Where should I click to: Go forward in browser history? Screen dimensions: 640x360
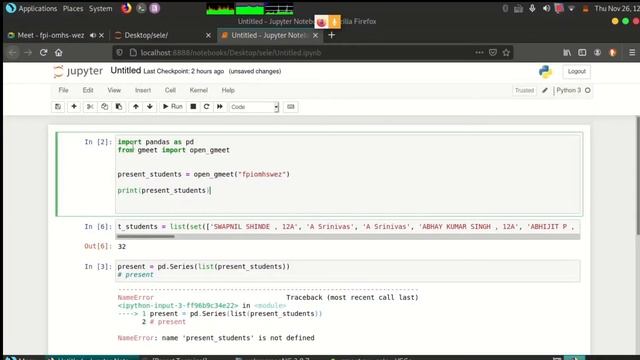coord(28,53)
